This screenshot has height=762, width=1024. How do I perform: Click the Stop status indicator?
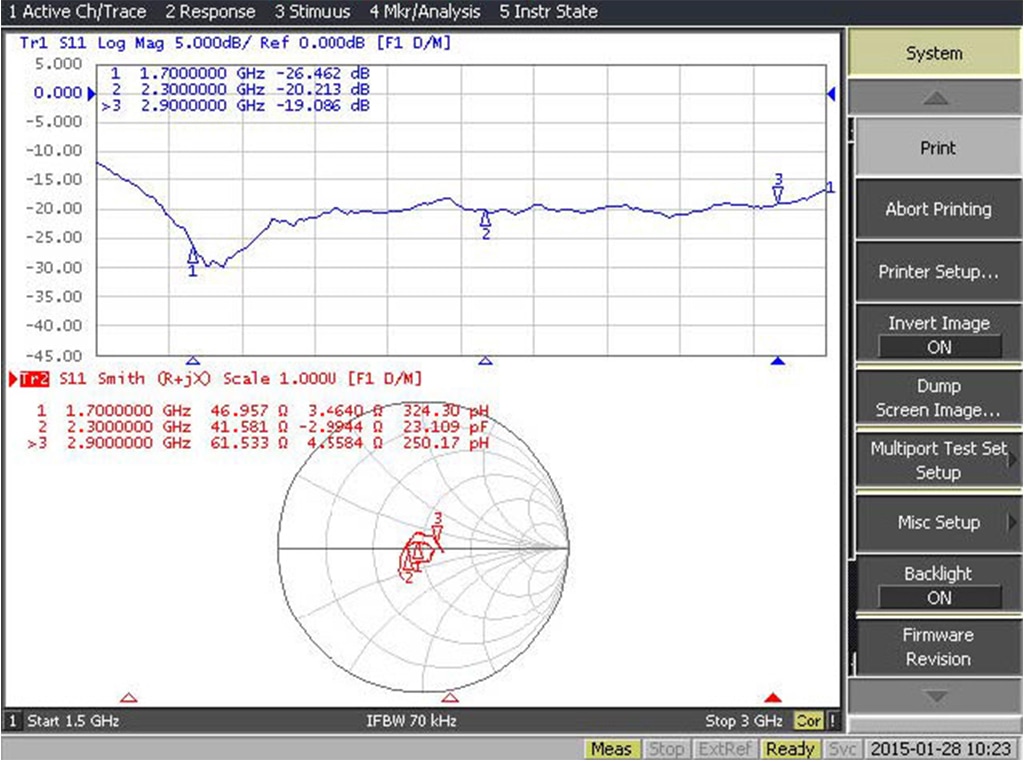tap(665, 749)
